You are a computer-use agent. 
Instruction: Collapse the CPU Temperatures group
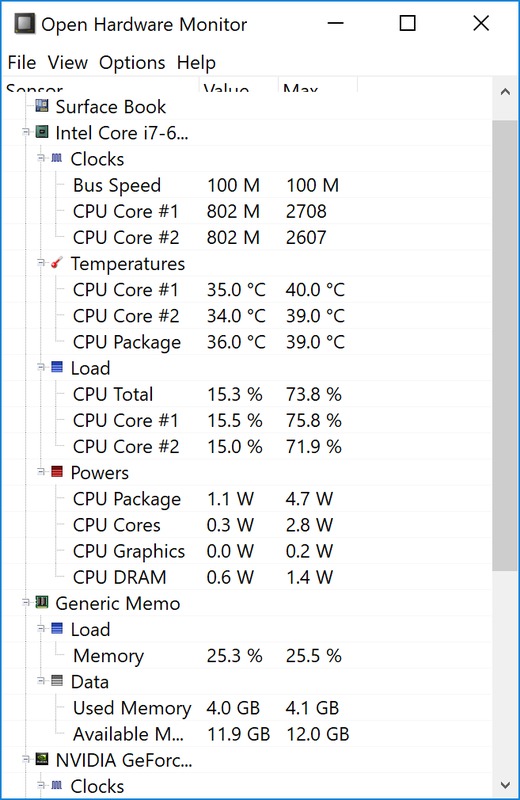click(x=41, y=263)
